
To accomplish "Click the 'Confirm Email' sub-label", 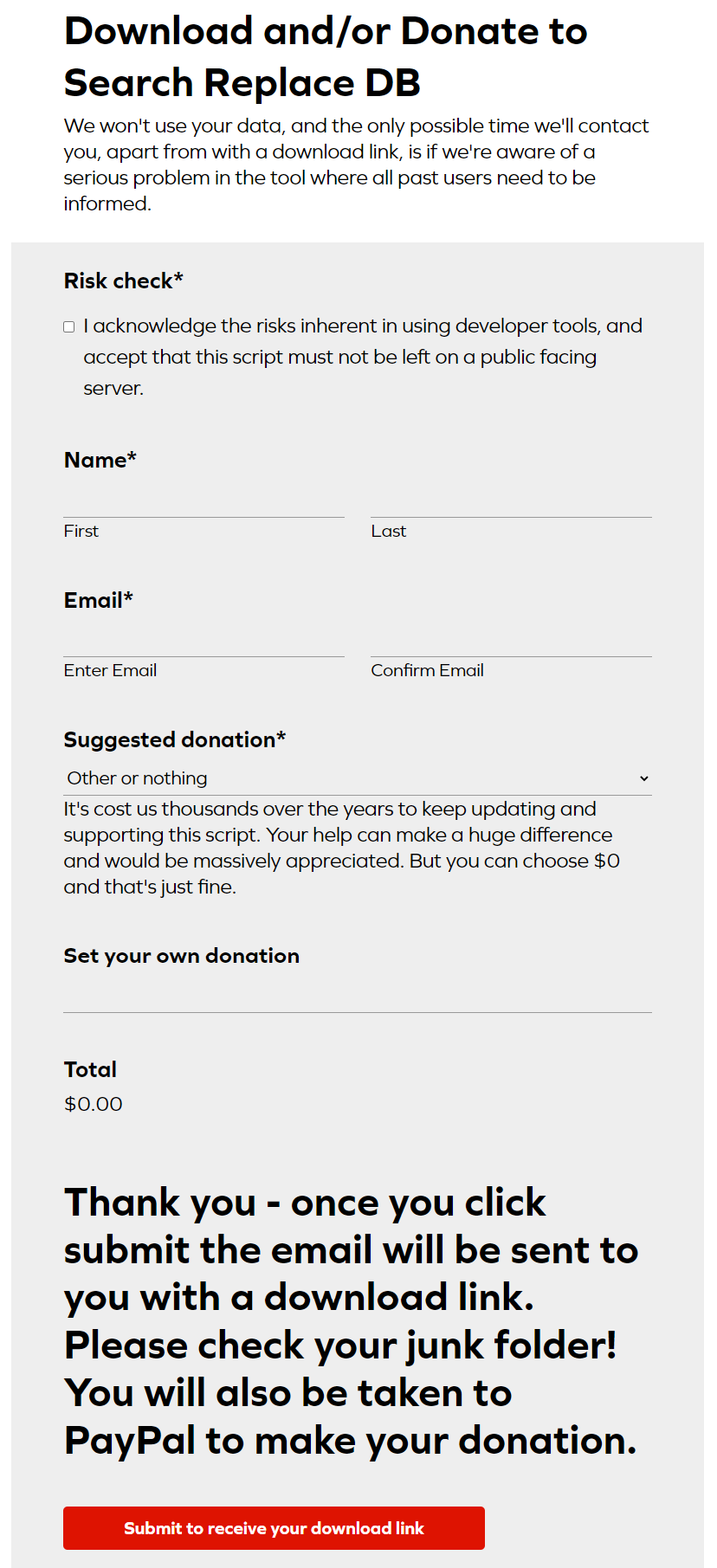I will pos(427,670).
